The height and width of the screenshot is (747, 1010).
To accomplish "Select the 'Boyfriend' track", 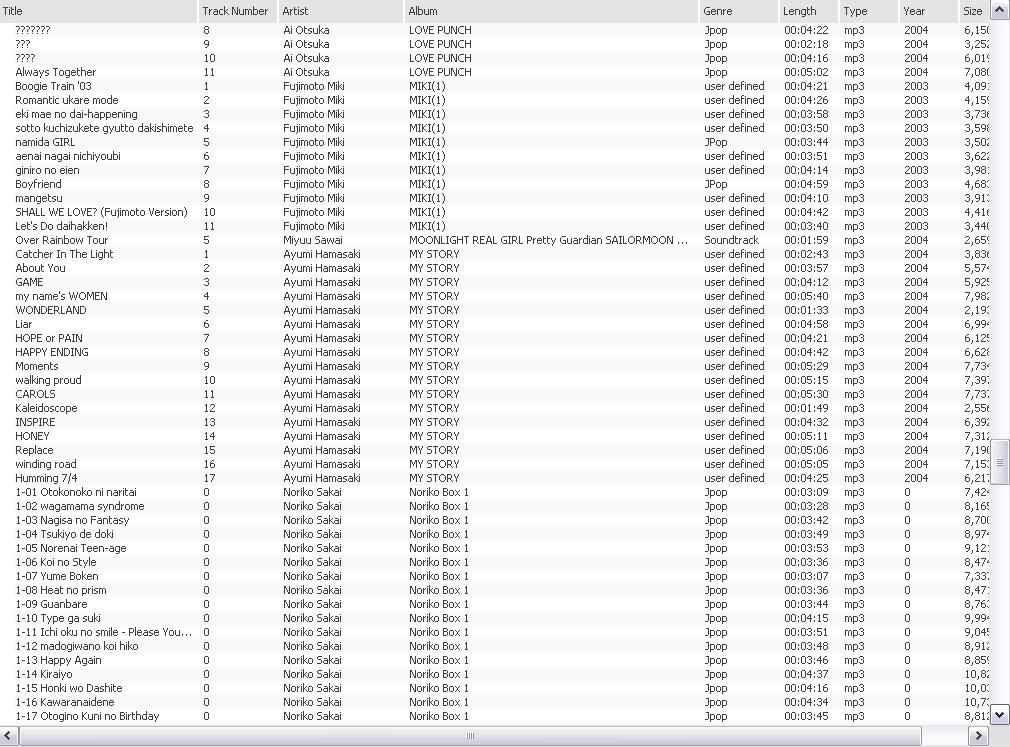I will (495, 184).
